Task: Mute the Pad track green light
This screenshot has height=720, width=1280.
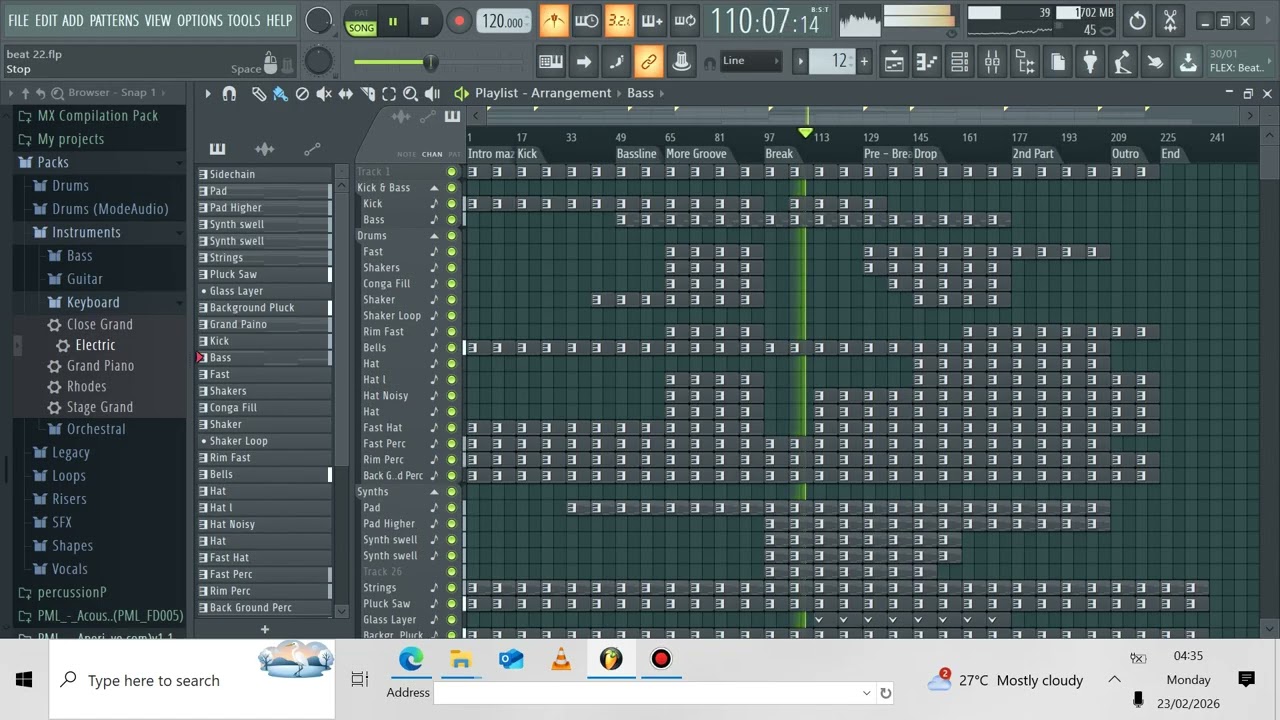Action: tap(452, 508)
